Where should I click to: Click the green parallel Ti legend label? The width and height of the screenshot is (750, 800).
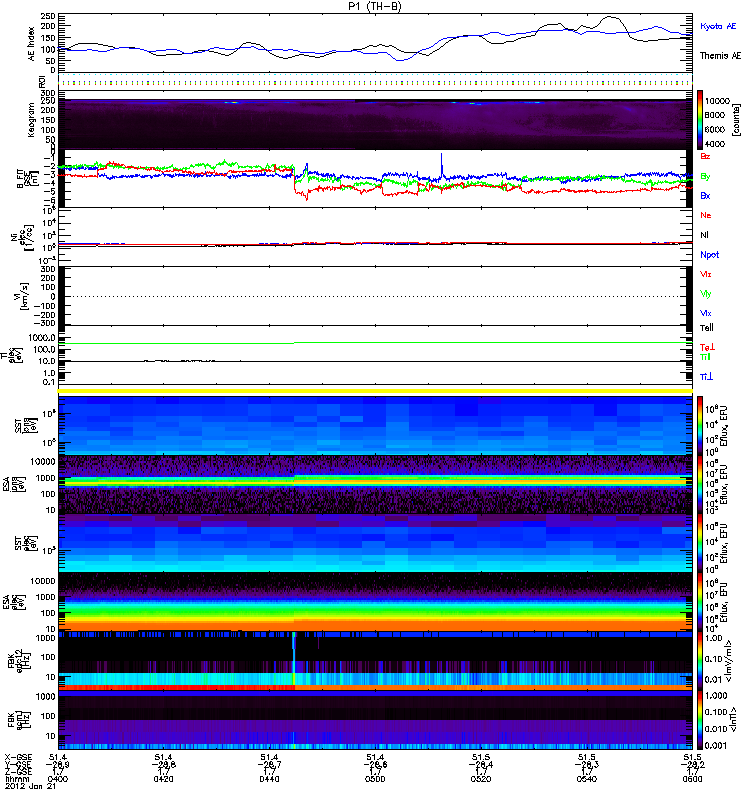(705, 357)
